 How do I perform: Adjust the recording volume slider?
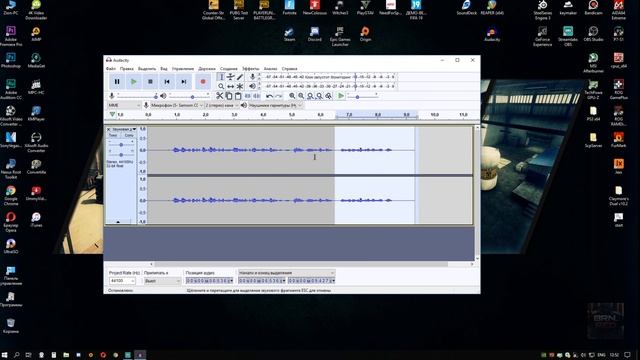137,96
